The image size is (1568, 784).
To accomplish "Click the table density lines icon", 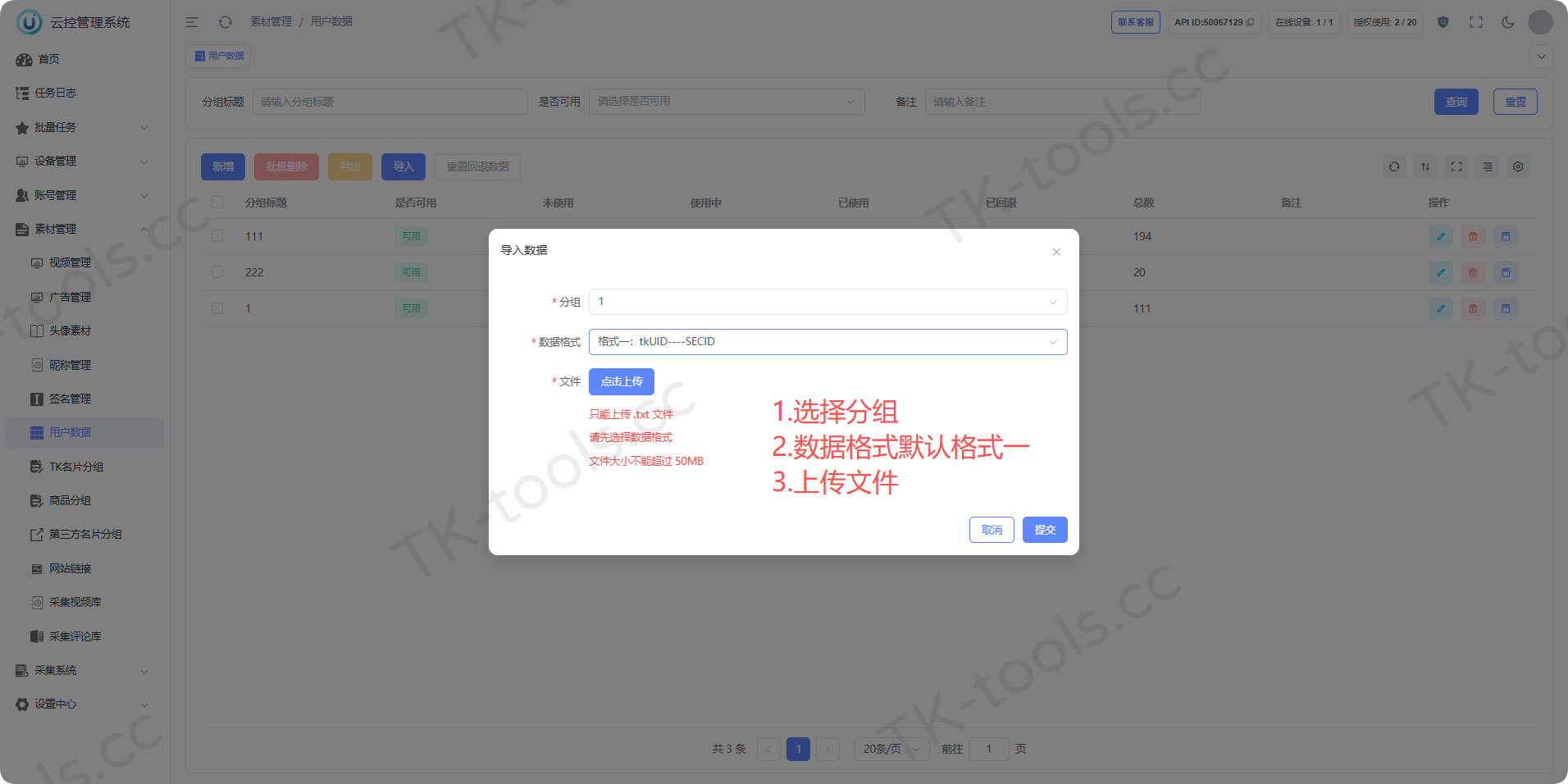I will point(1488,166).
